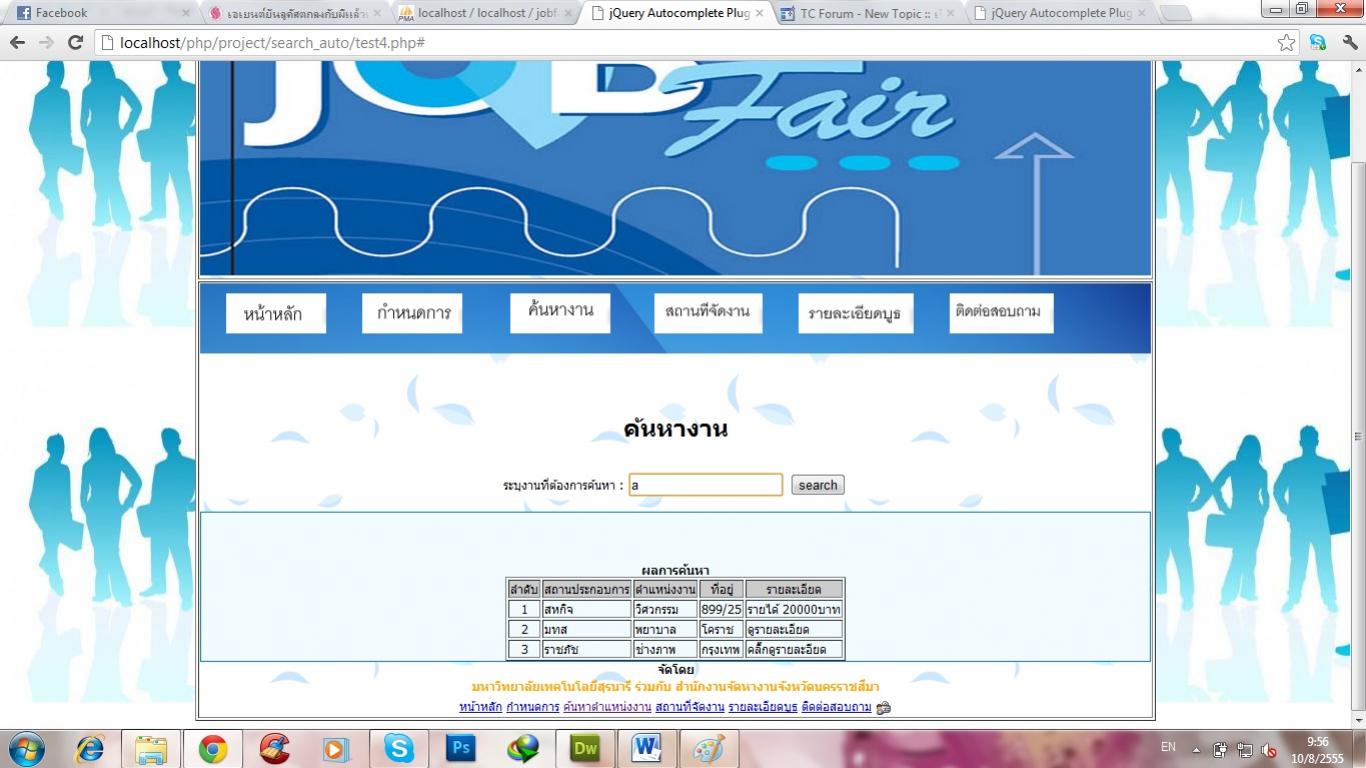Click the ดูรายละเอียด cell in row 2

pyautogui.click(x=794, y=629)
